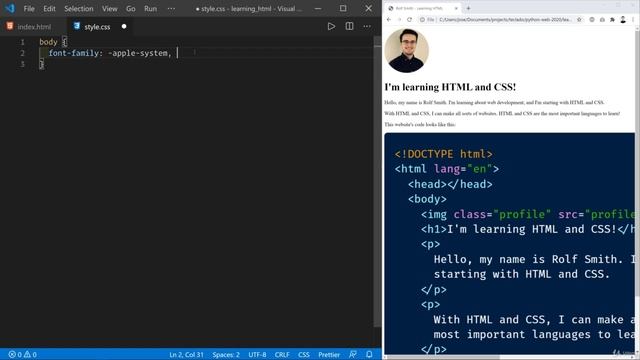Click the browser page vertical scrollbar
Screen dimensions: 640x360
[637, 163]
